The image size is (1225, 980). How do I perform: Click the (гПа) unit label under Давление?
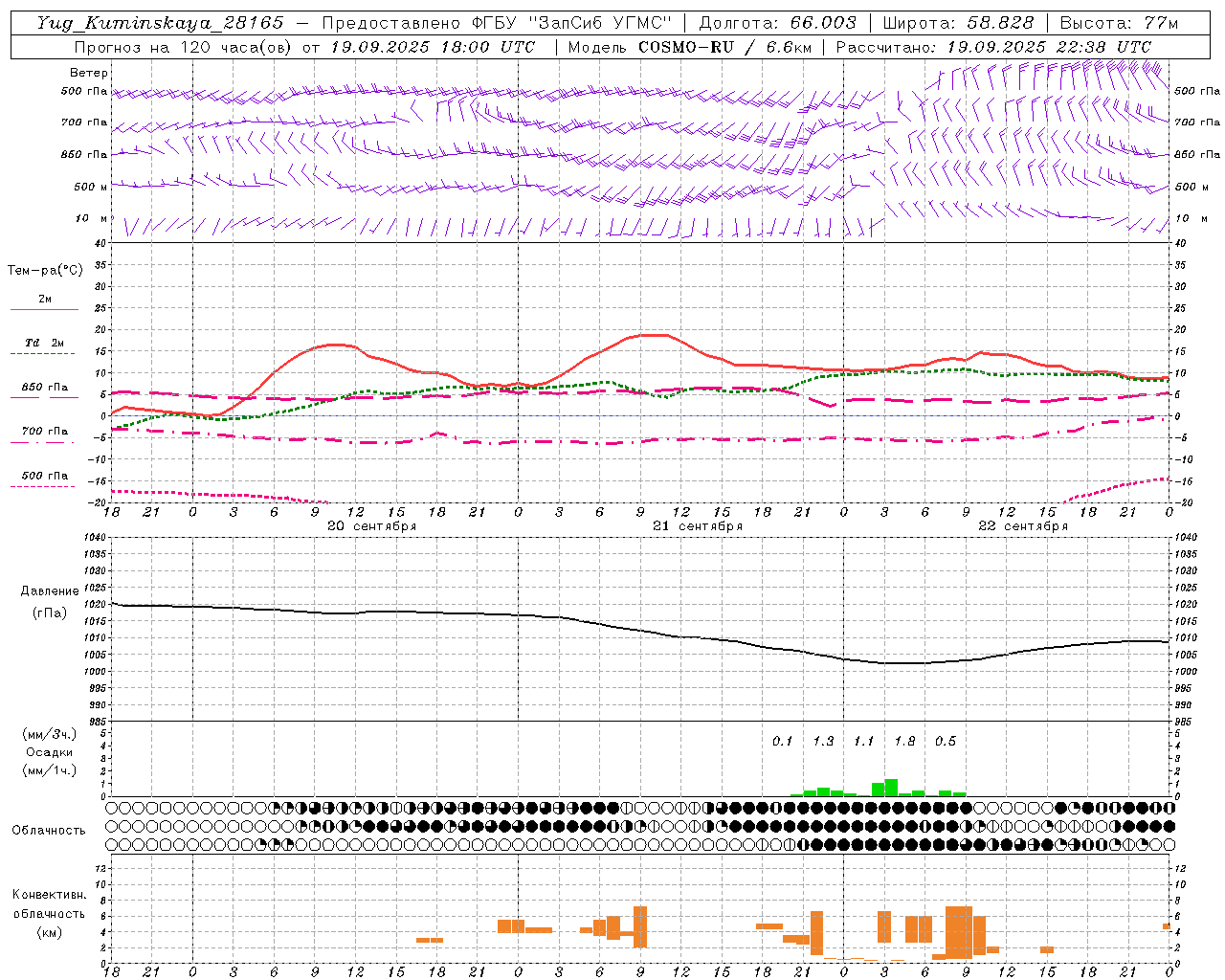(x=50, y=612)
